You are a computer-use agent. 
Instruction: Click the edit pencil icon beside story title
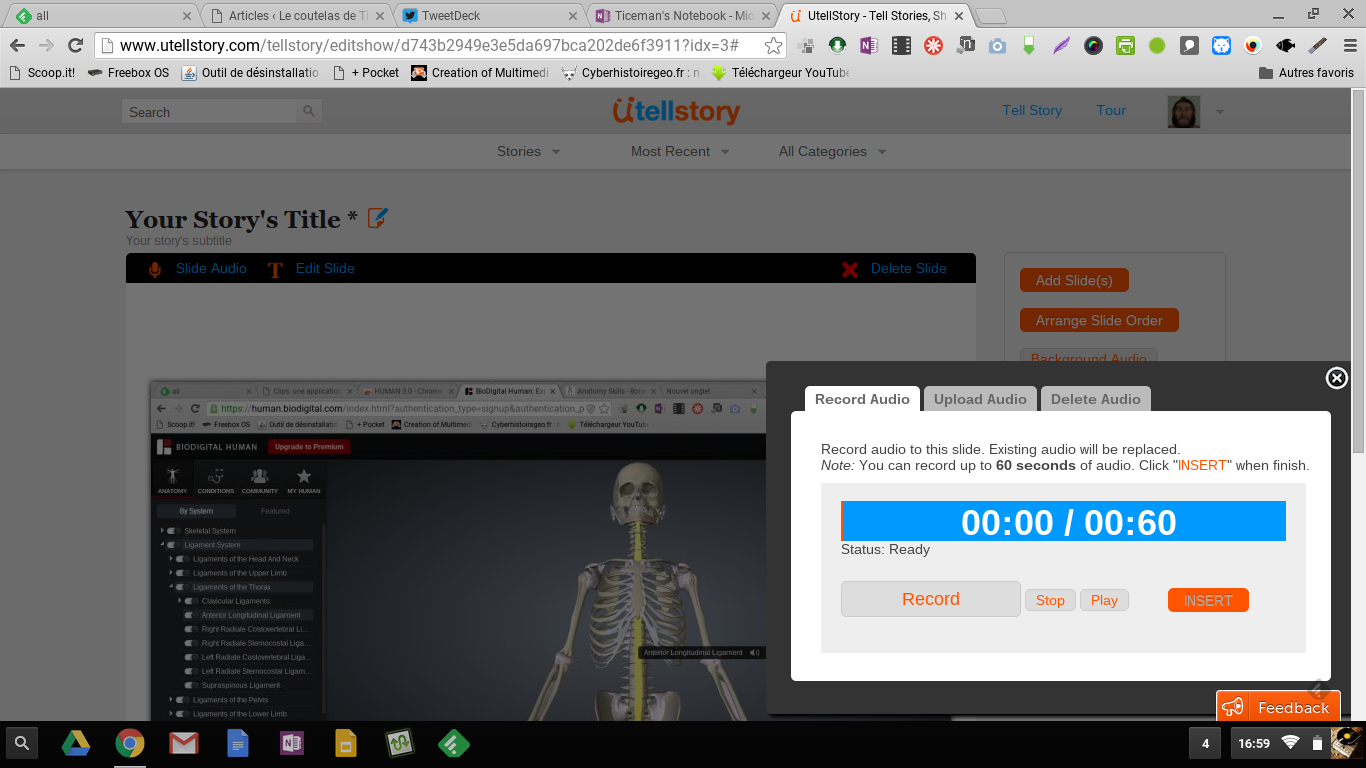pyautogui.click(x=377, y=217)
